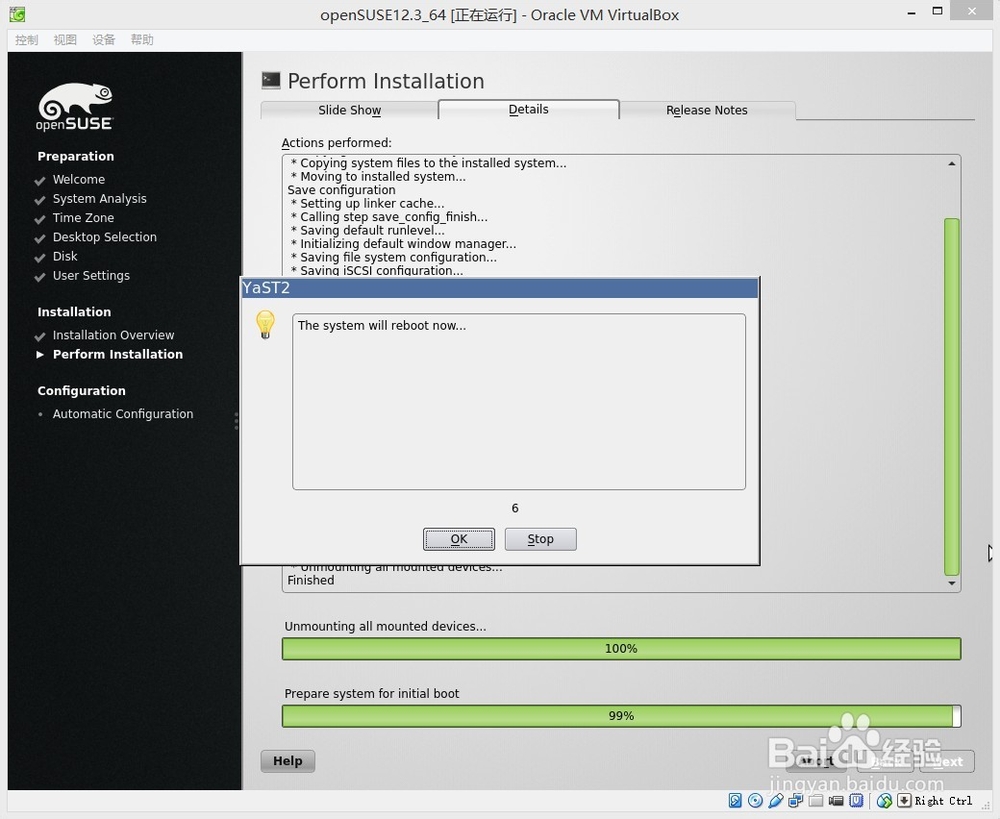Click the hard disk activity icon in status bar
Screen dimensions: 1000x819
coord(735,801)
